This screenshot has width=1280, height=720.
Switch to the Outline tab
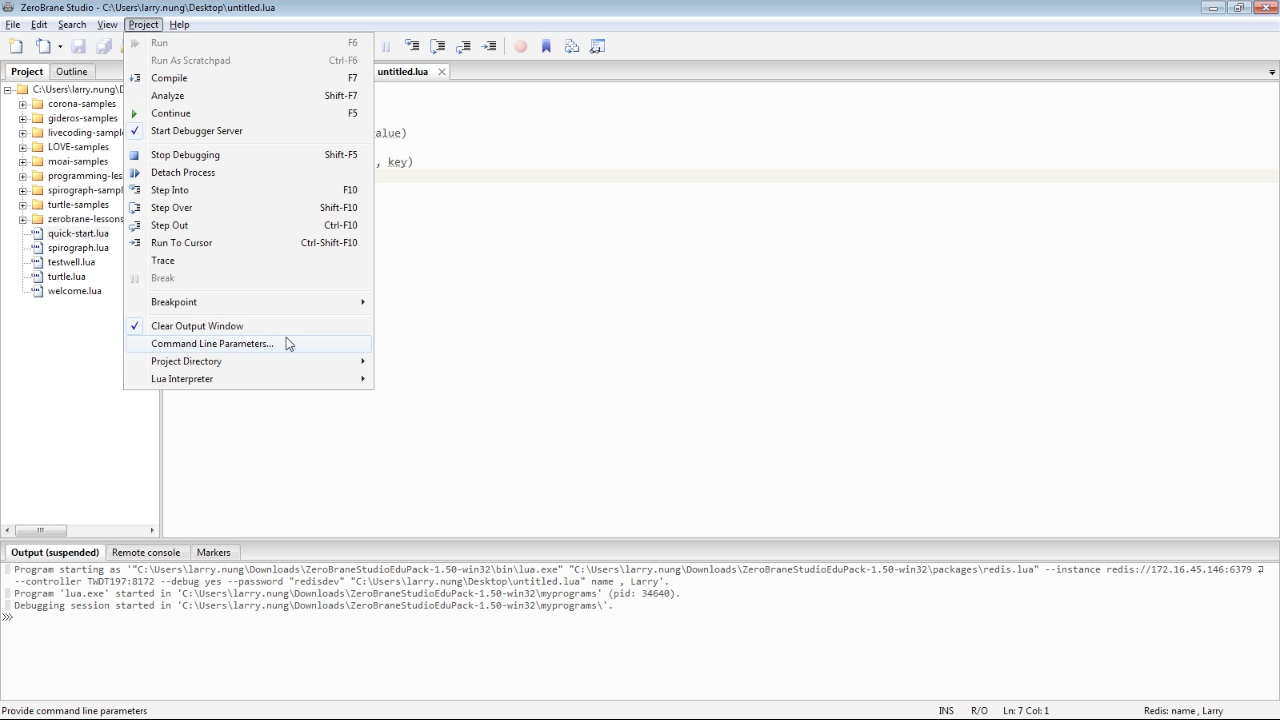point(71,72)
